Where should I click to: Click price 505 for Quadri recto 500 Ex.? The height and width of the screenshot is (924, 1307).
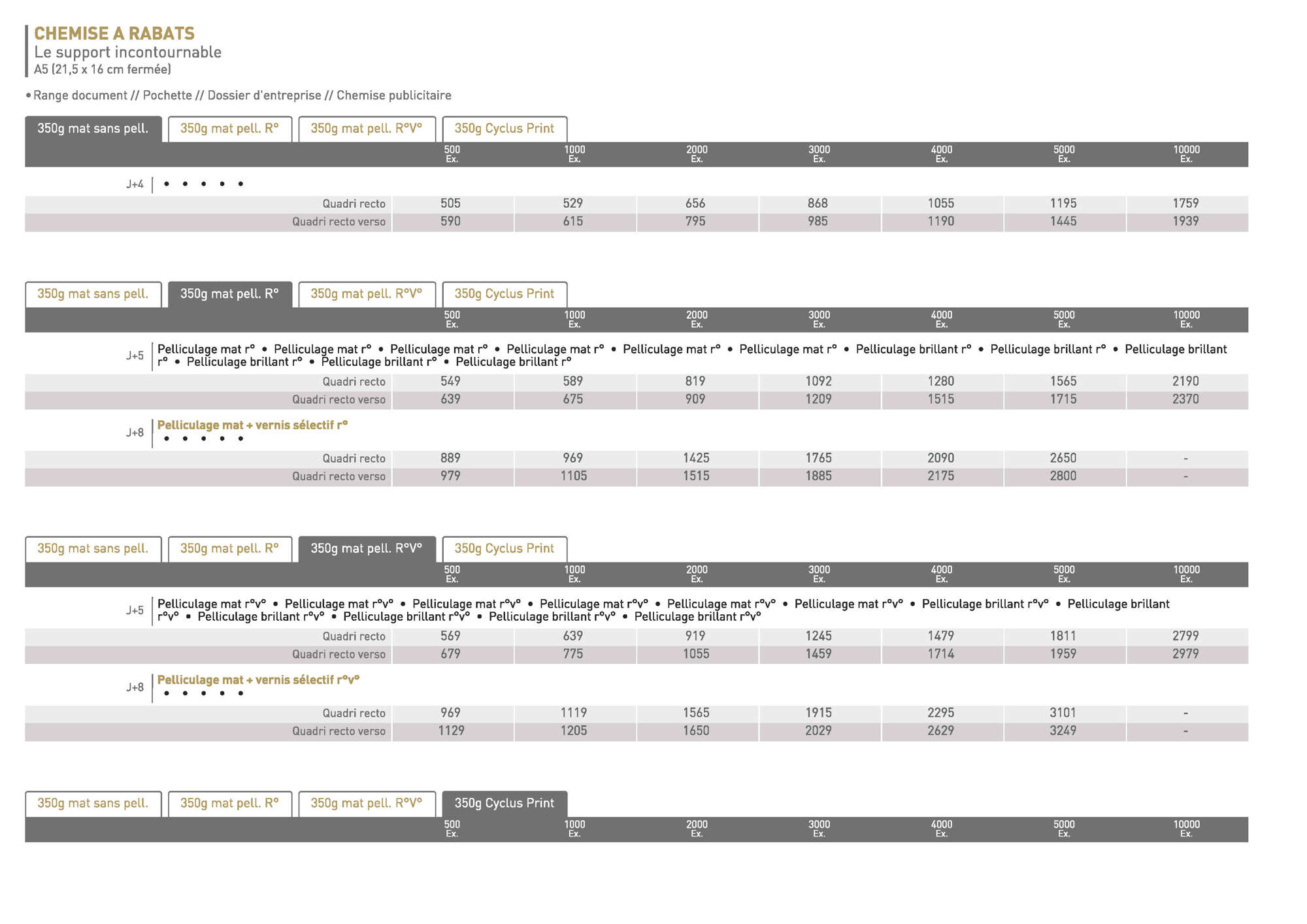pos(450,204)
